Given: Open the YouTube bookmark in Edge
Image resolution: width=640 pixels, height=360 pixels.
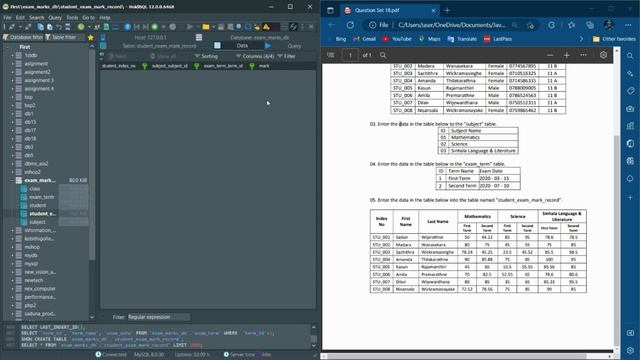Looking at the screenshot, I should [397, 39].
